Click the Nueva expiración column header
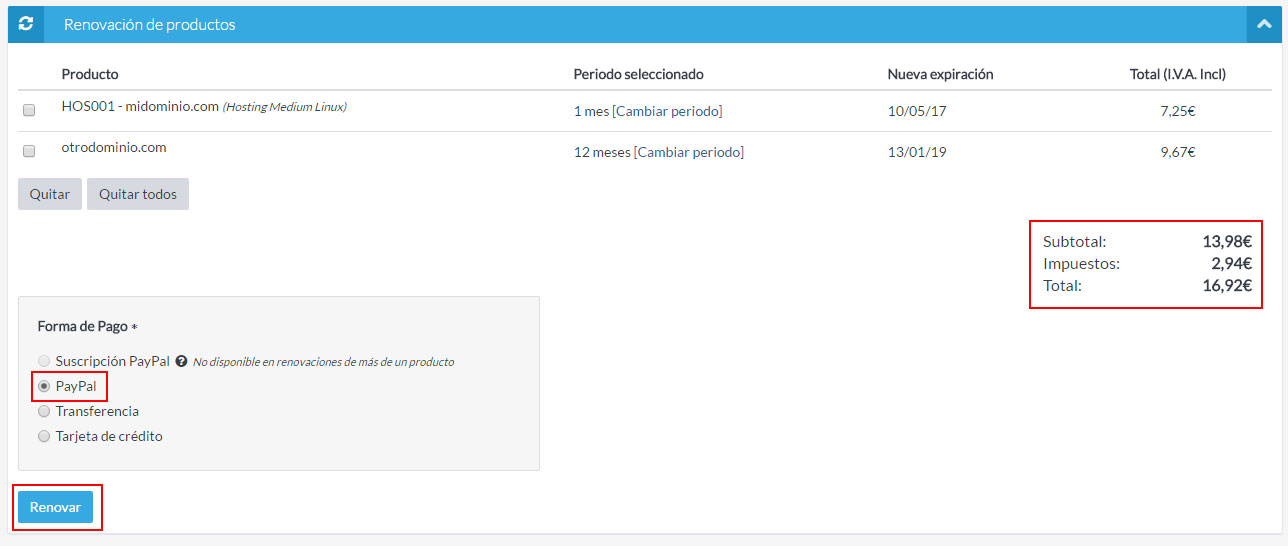The height and width of the screenshot is (546, 1288). click(940, 74)
